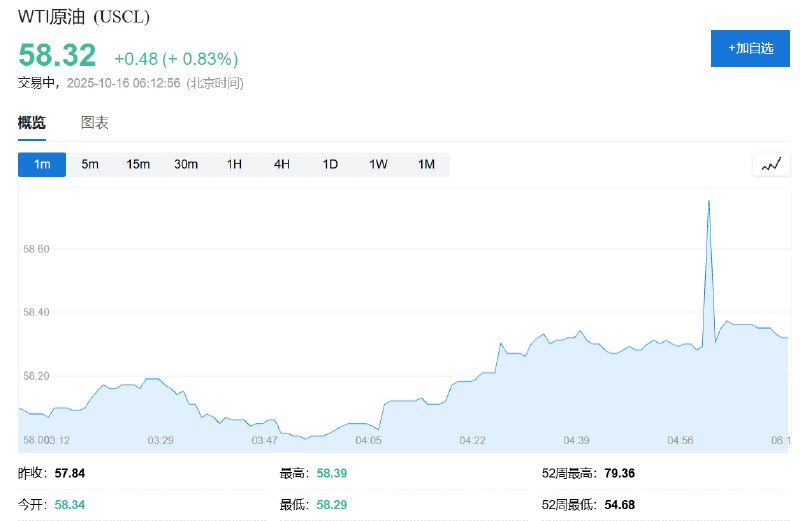Select the 概览 overview tab
The height and width of the screenshot is (521, 800).
(32, 123)
